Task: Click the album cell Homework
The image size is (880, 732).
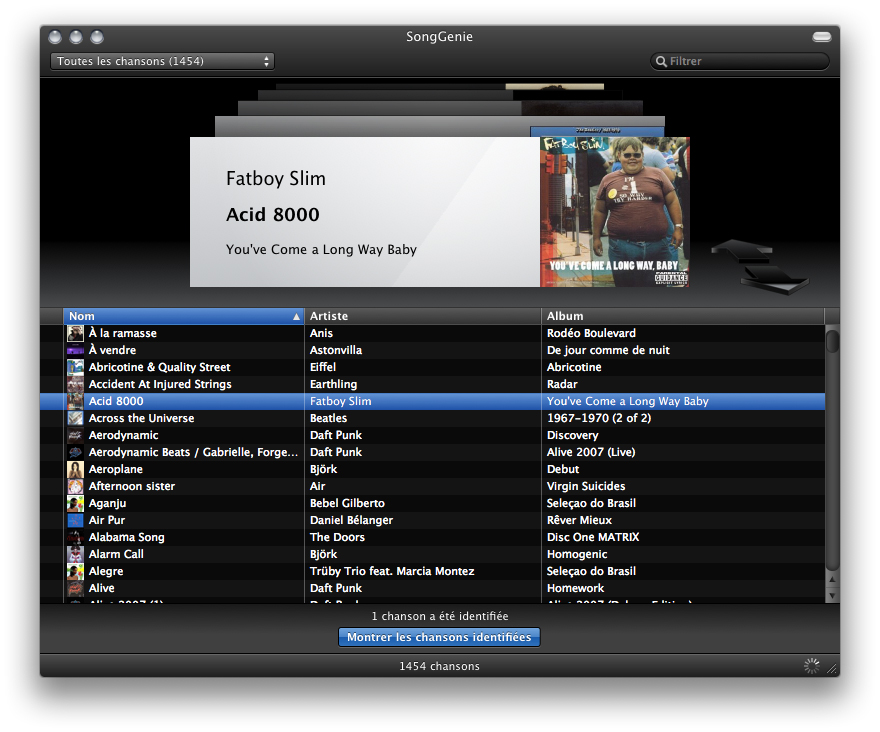Action: pos(575,588)
